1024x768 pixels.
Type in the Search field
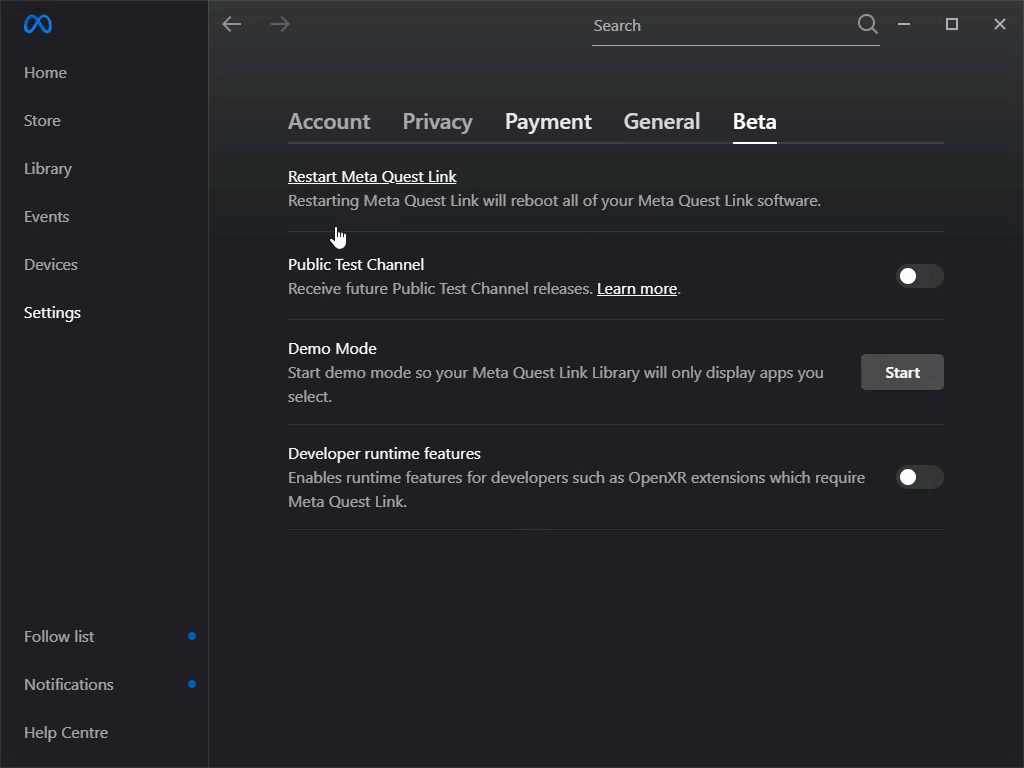click(x=720, y=26)
